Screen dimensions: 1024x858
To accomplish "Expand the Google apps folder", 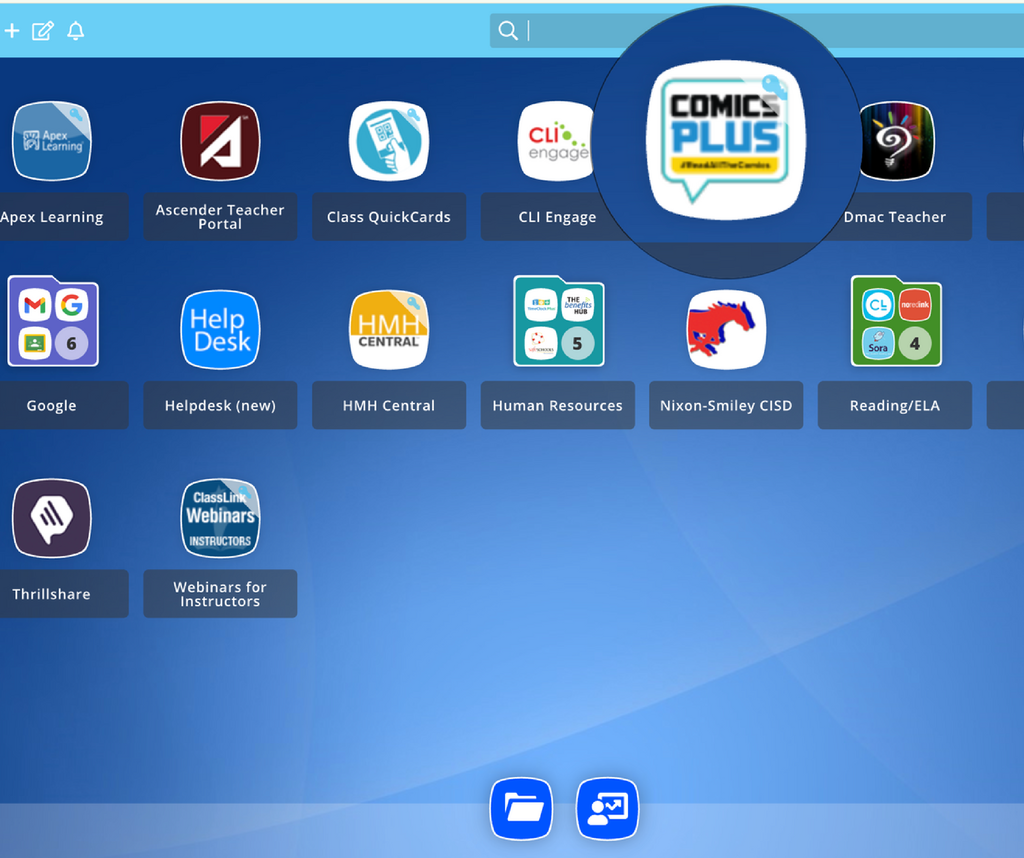I will coord(52,323).
